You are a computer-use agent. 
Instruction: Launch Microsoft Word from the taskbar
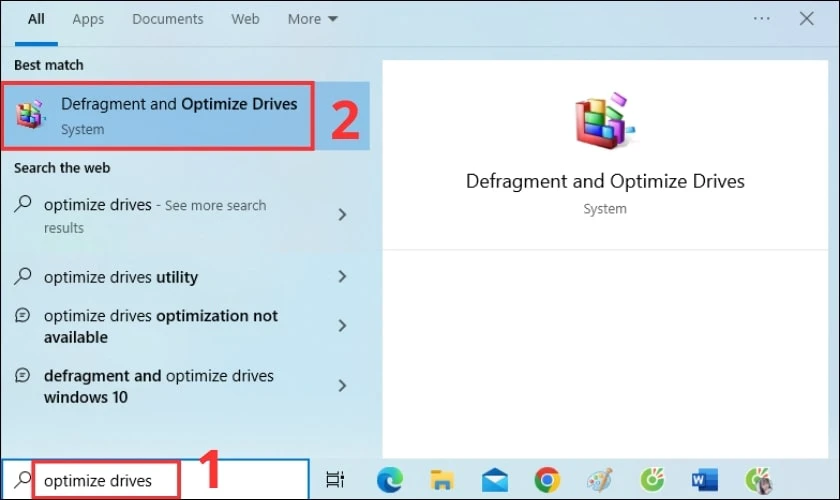point(704,480)
